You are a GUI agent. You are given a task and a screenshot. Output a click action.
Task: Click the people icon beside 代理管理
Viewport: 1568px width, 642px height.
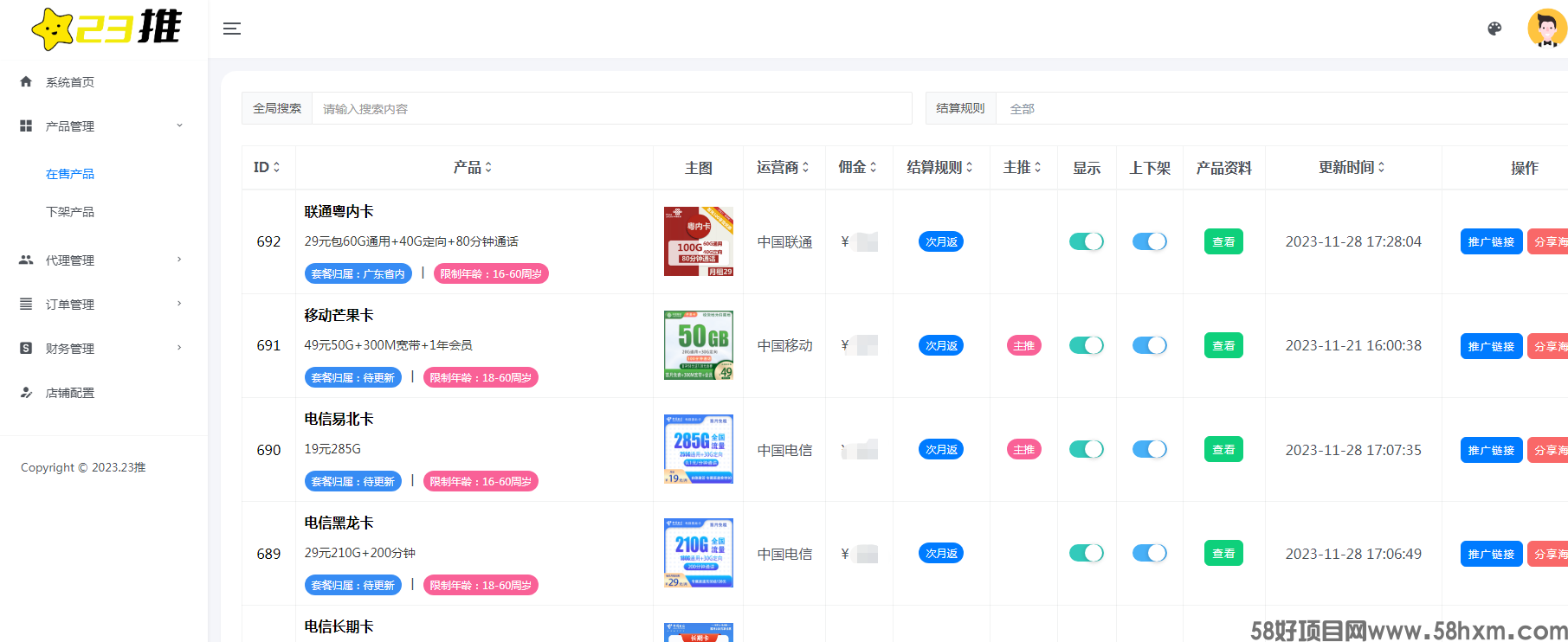click(26, 260)
